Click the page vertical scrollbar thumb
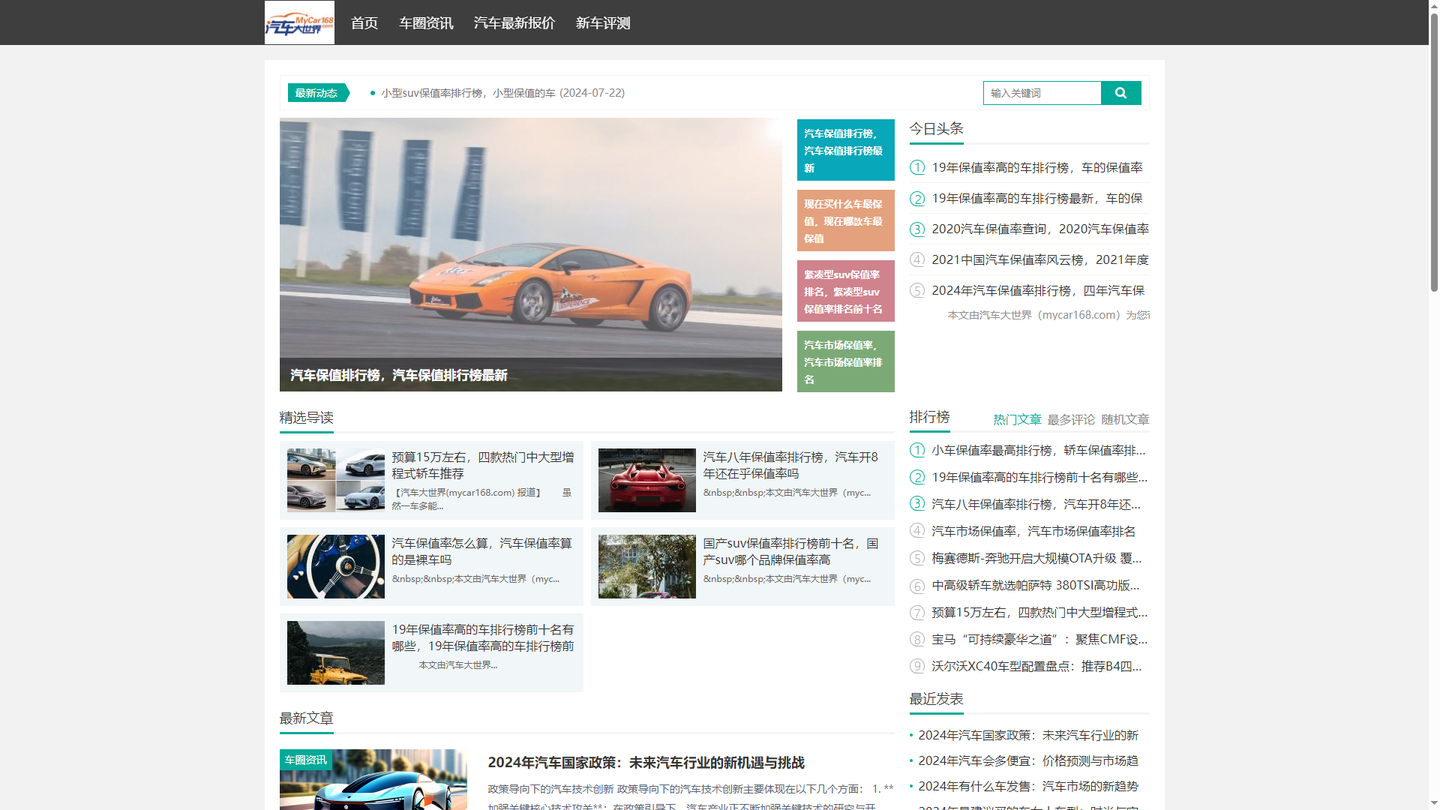Screen dimensions: 1440x810 [x=1434, y=150]
